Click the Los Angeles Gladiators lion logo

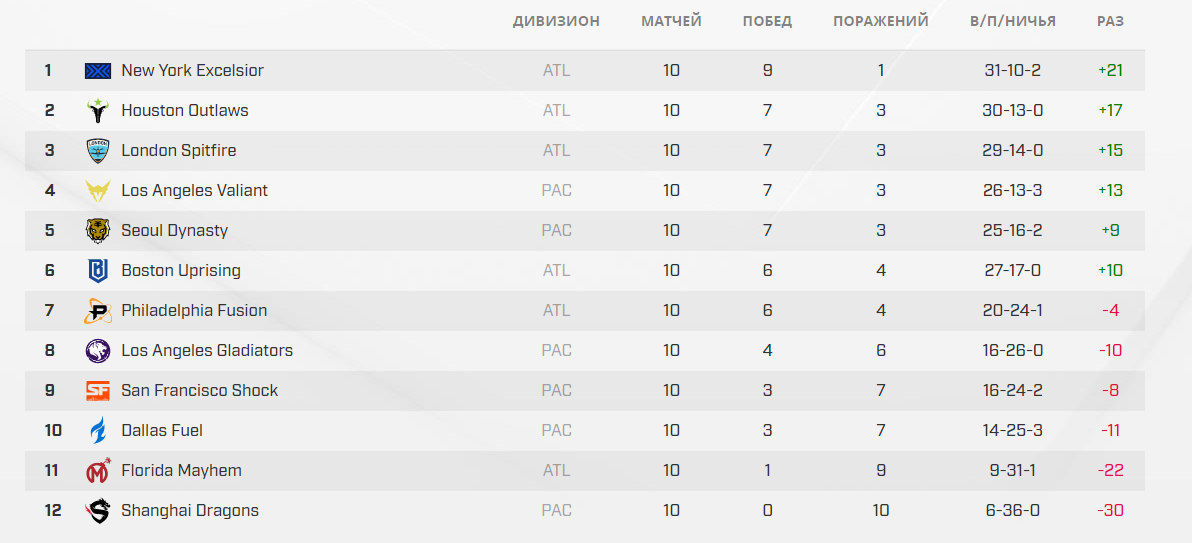(x=98, y=351)
